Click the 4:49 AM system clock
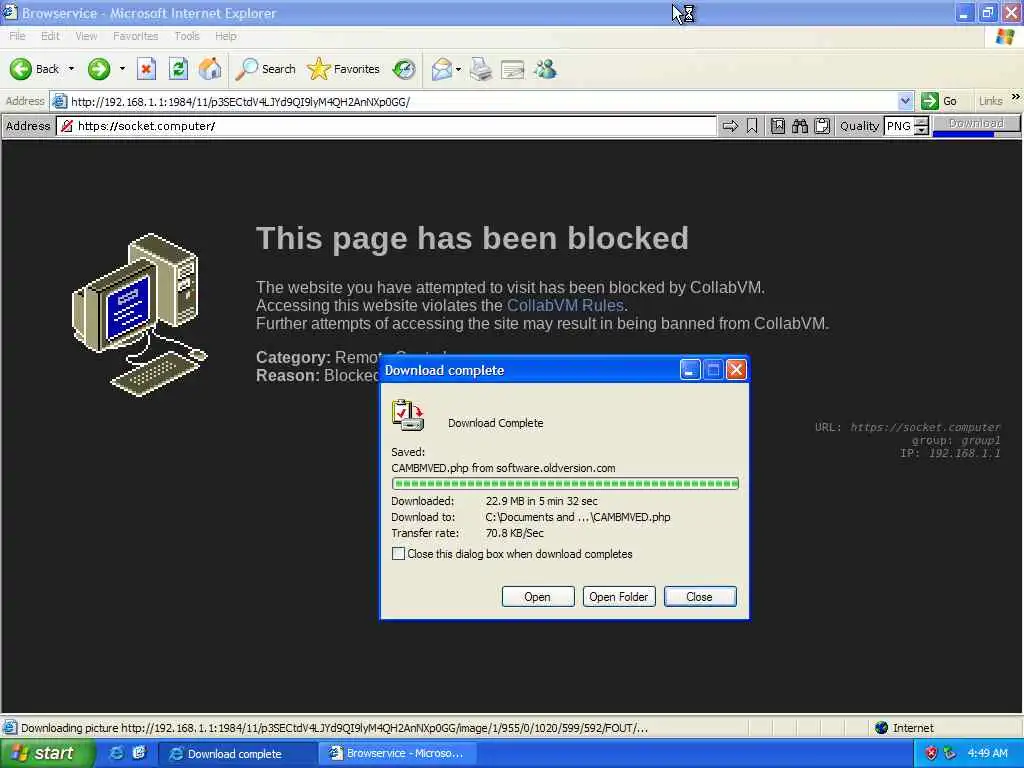The width and height of the screenshot is (1024, 768). tap(987, 754)
